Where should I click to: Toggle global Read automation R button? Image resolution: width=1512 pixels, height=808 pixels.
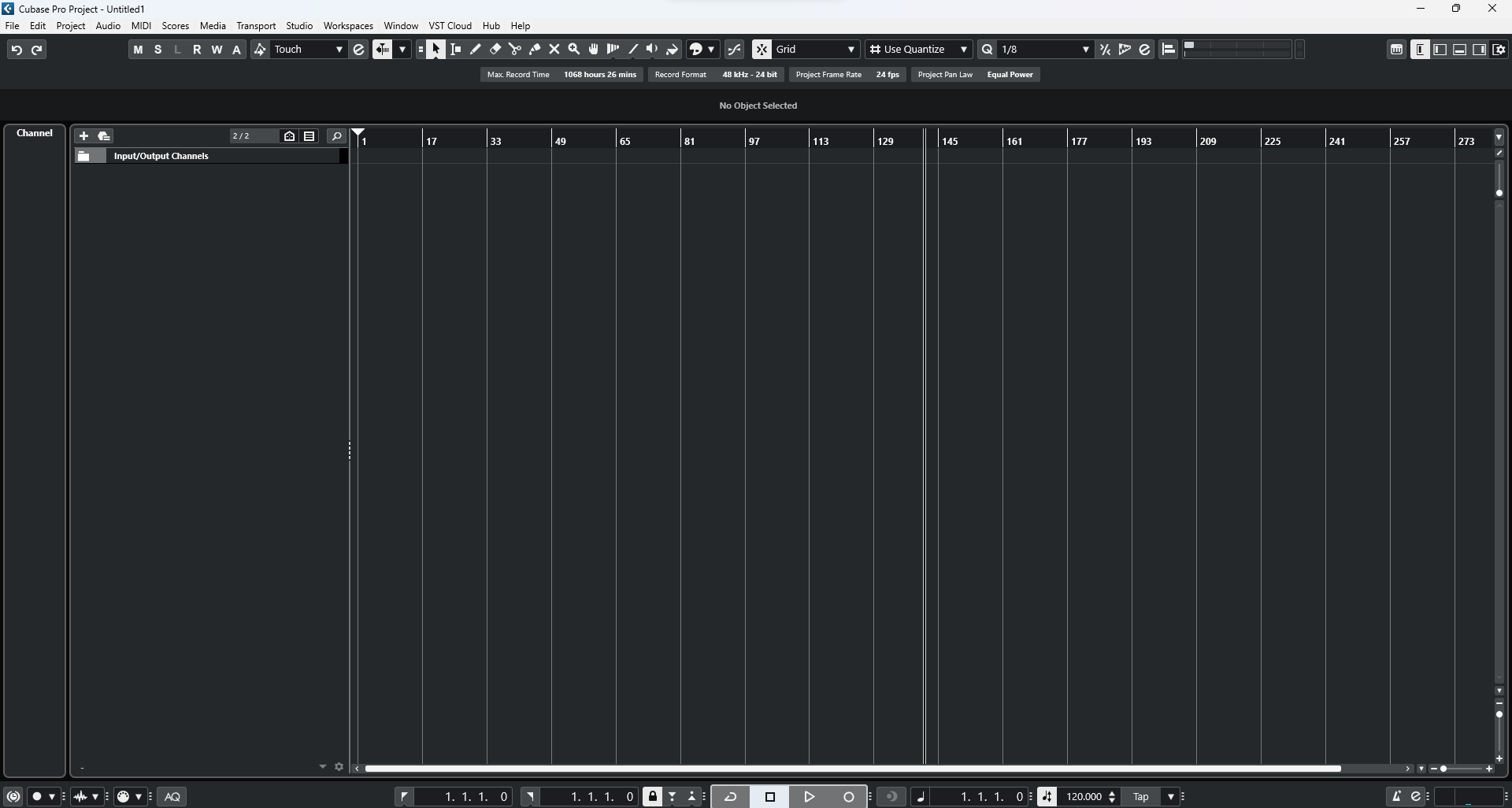coord(198,50)
